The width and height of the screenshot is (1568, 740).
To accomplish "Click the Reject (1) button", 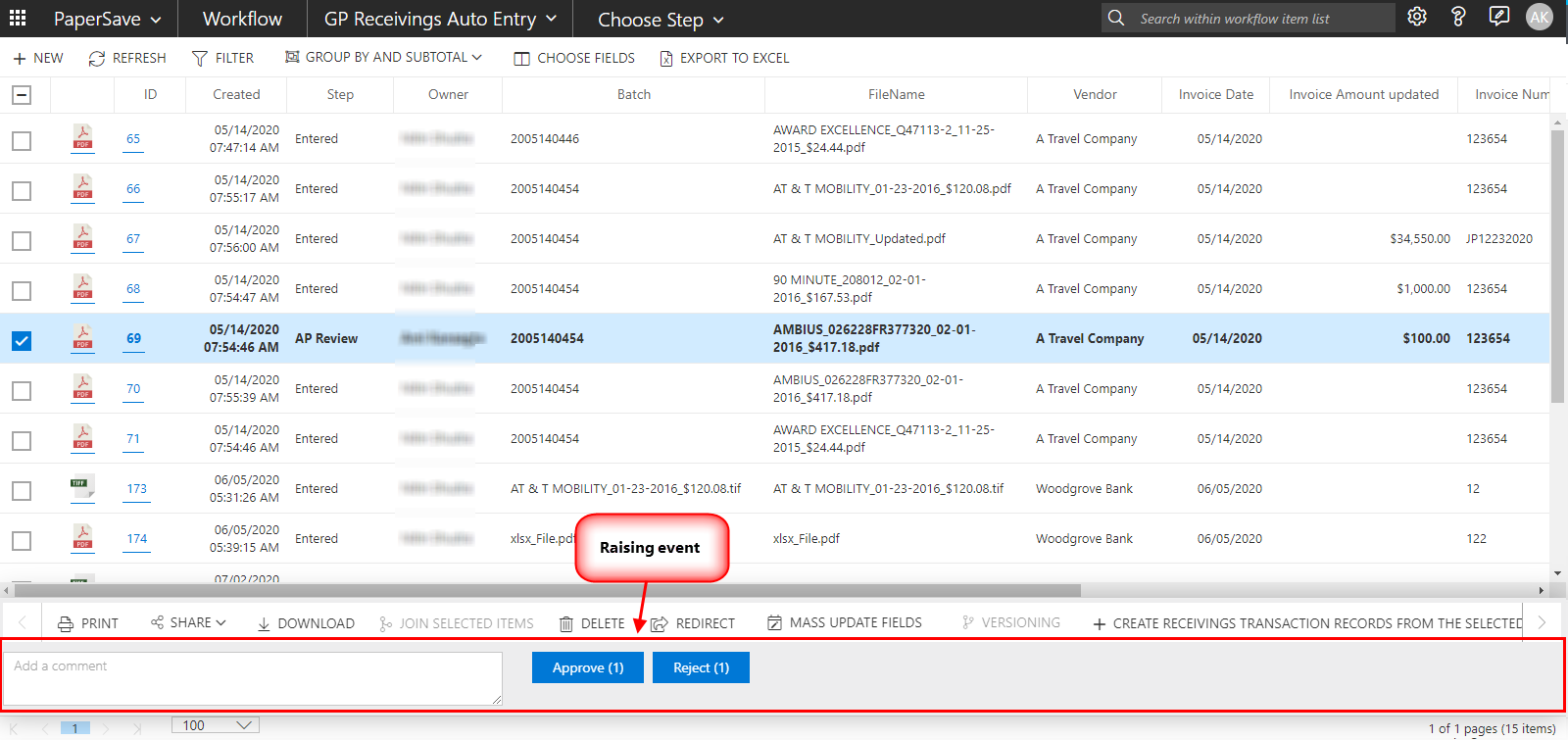I will [x=701, y=667].
